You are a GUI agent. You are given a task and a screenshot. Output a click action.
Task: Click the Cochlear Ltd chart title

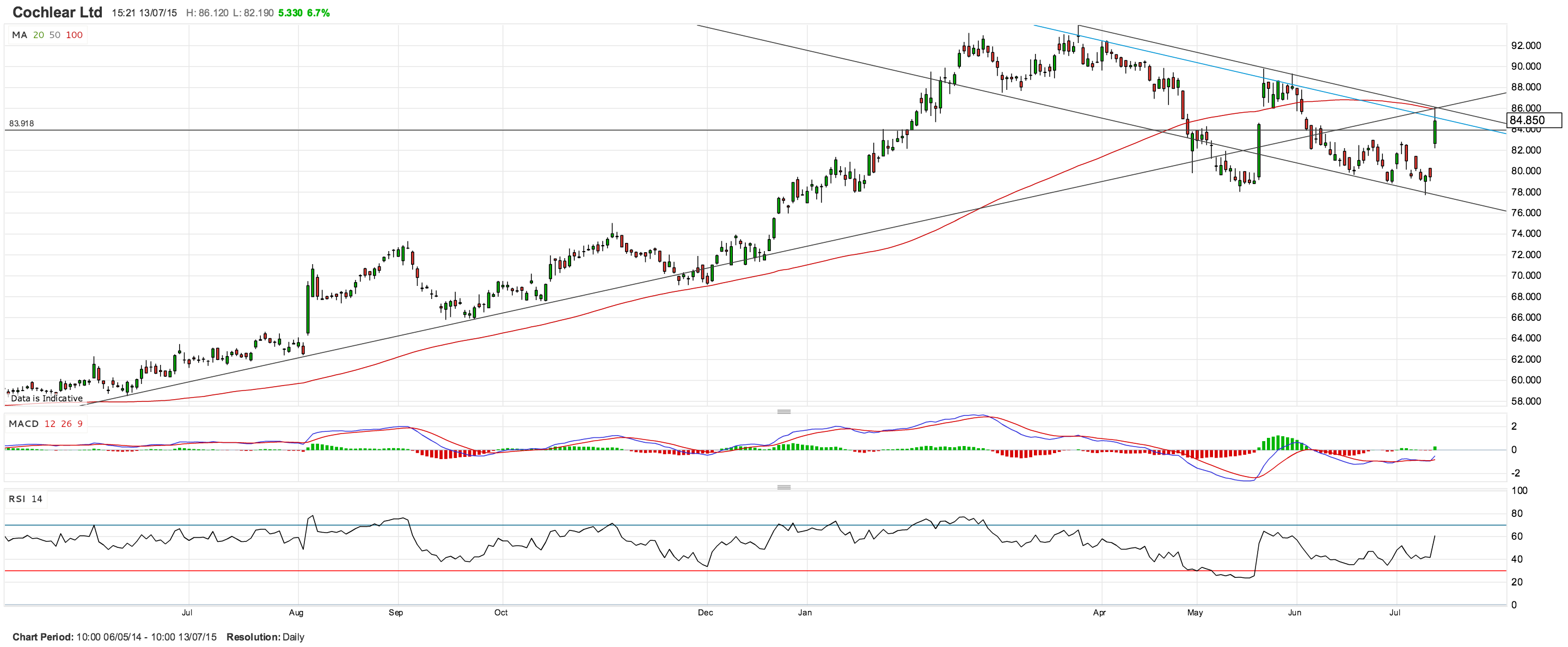pyautogui.click(x=57, y=12)
